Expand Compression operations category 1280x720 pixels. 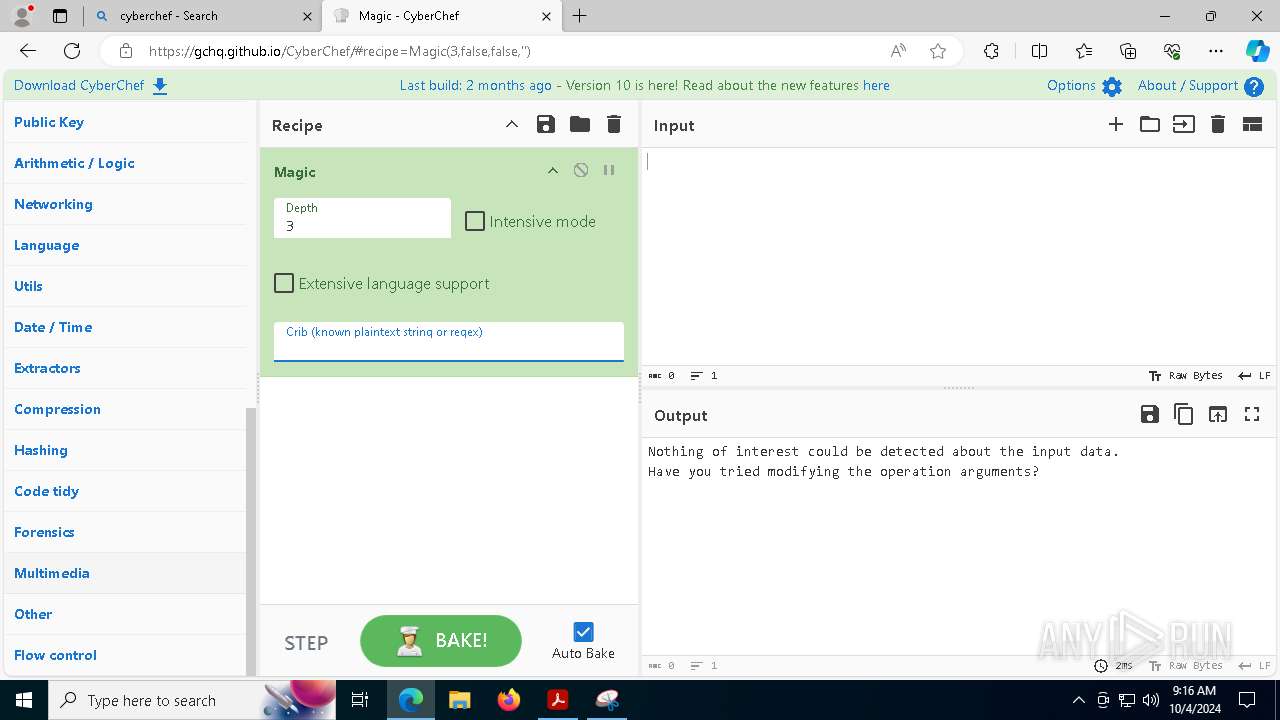(125, 409)
